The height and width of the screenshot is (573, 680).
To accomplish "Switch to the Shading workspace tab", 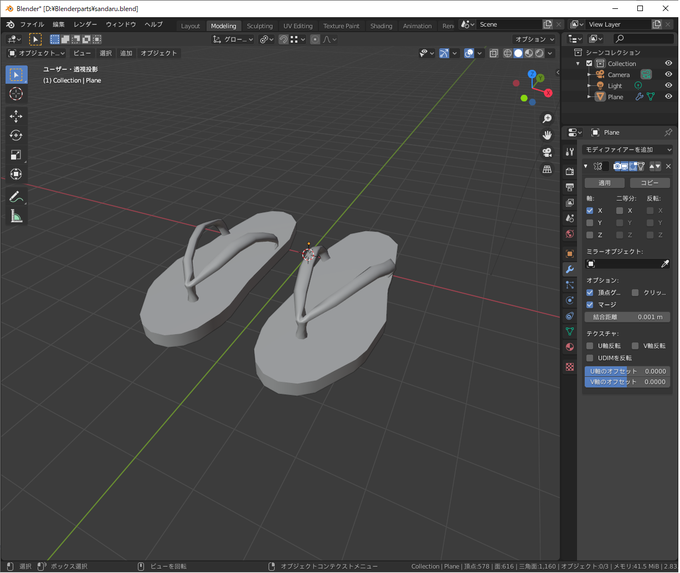I will (x=381, y=26).
